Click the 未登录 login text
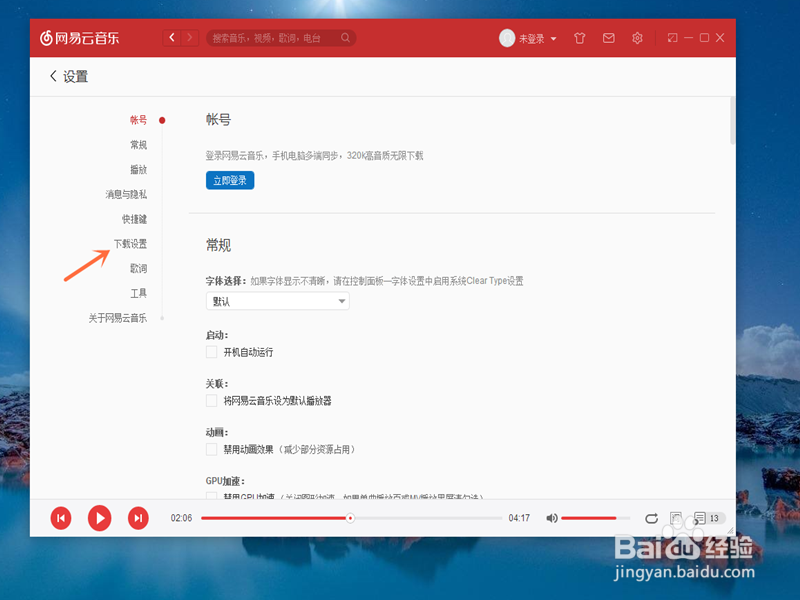This screenshot has height=600, width=800. pyautogui.click(x=532, y=39)
